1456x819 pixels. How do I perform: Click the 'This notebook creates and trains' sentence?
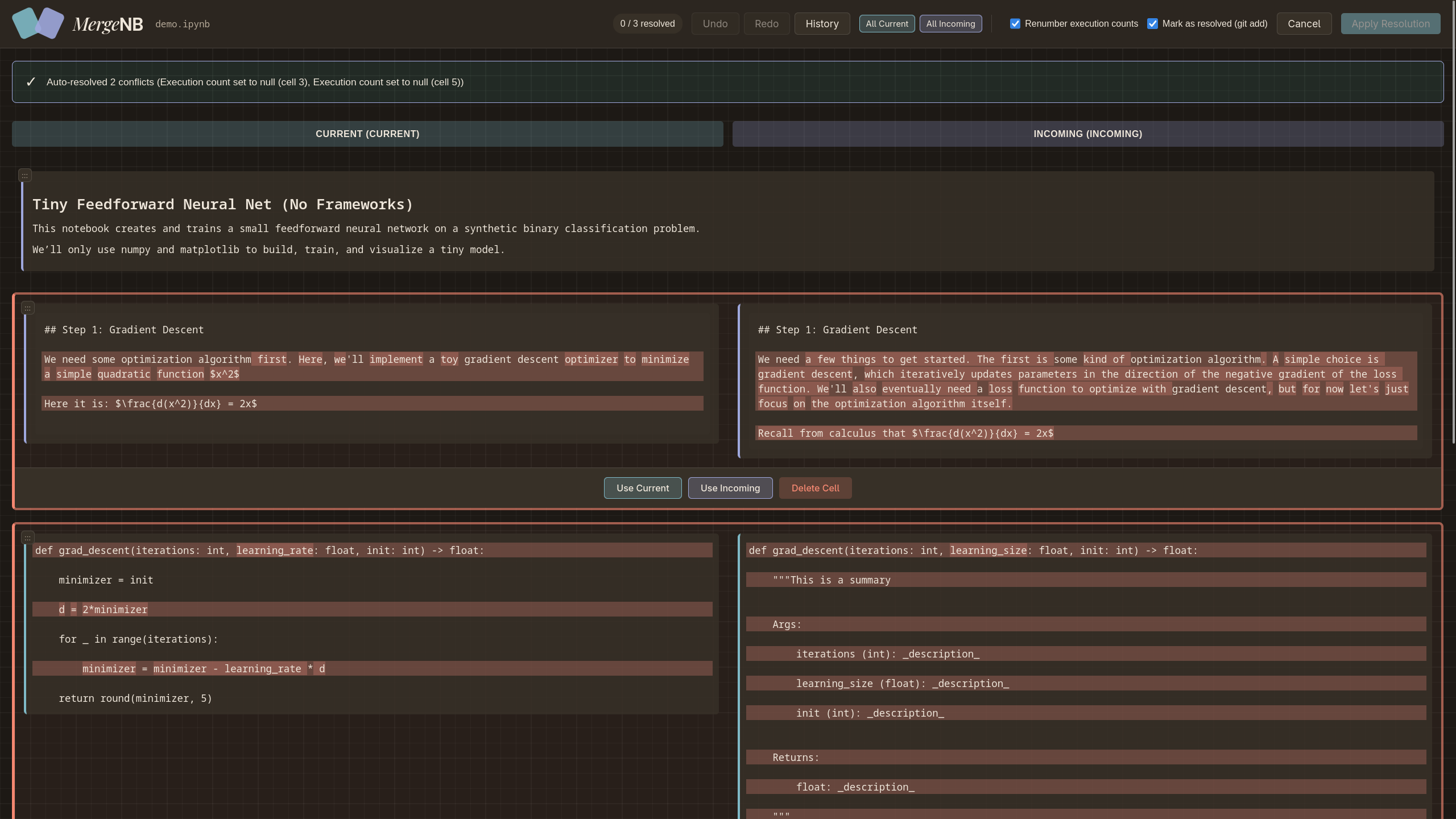(x=366, y=229)
